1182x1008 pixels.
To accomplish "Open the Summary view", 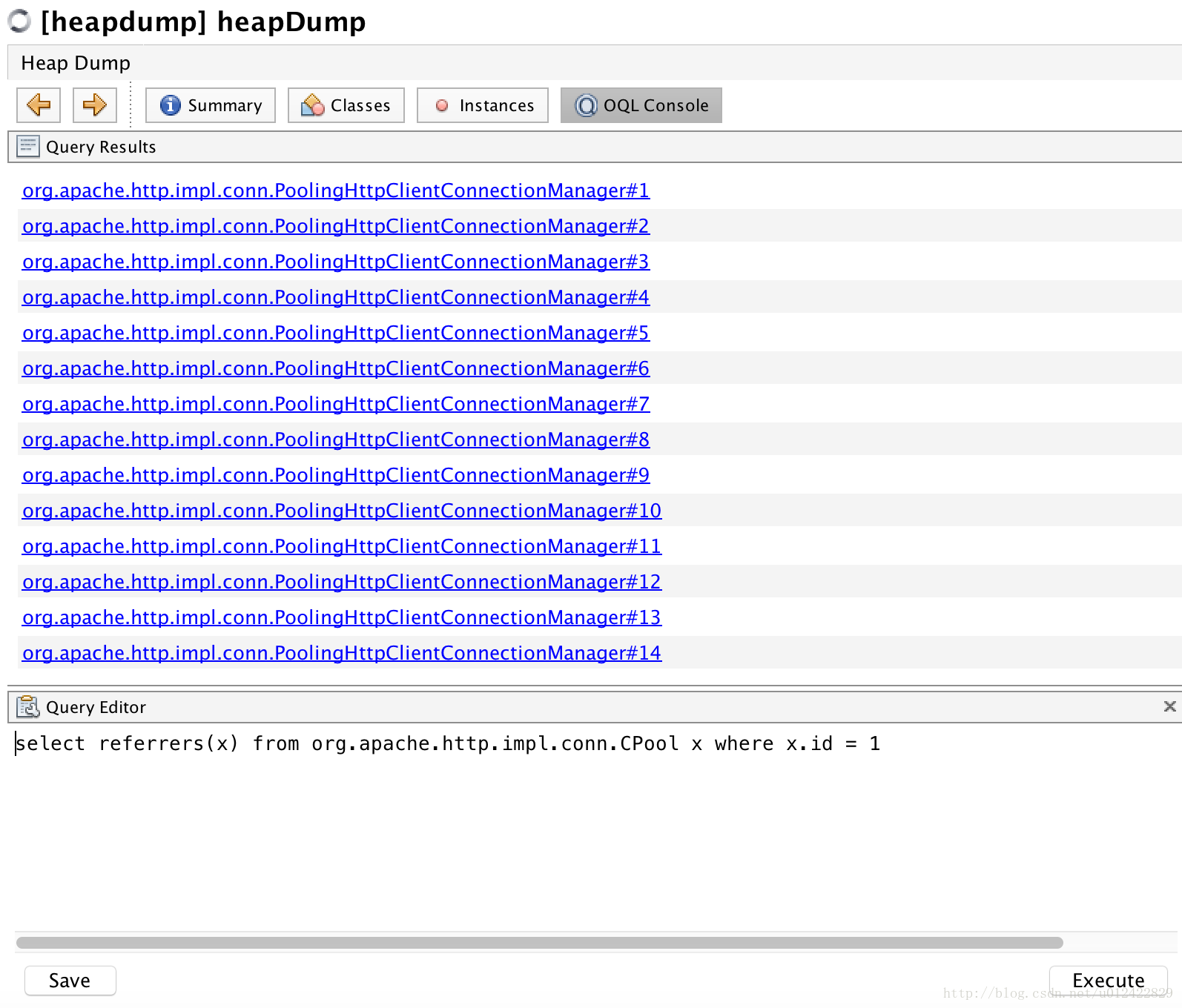I will 211,105.
